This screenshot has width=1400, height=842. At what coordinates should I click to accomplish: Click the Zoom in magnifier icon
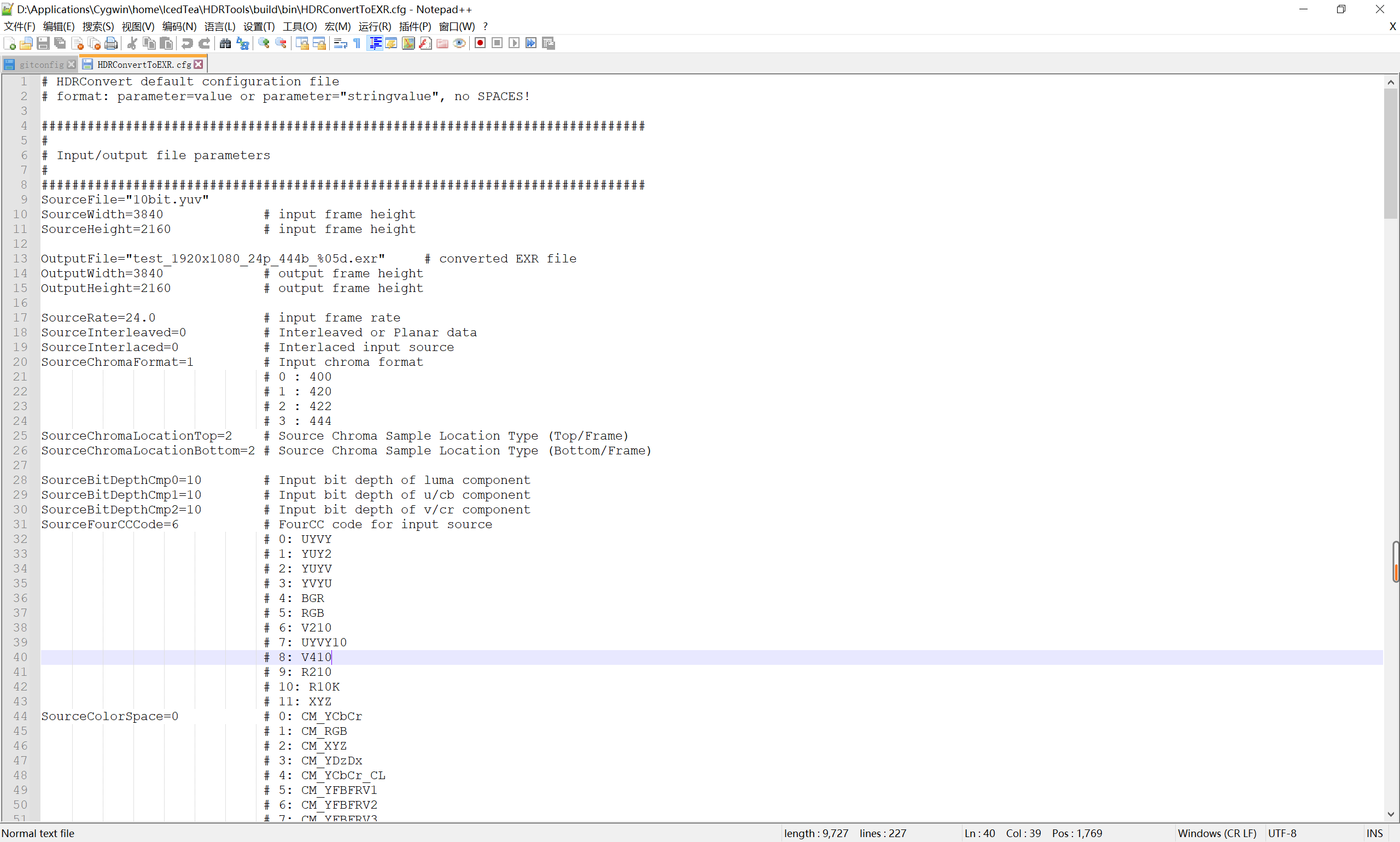264,43
